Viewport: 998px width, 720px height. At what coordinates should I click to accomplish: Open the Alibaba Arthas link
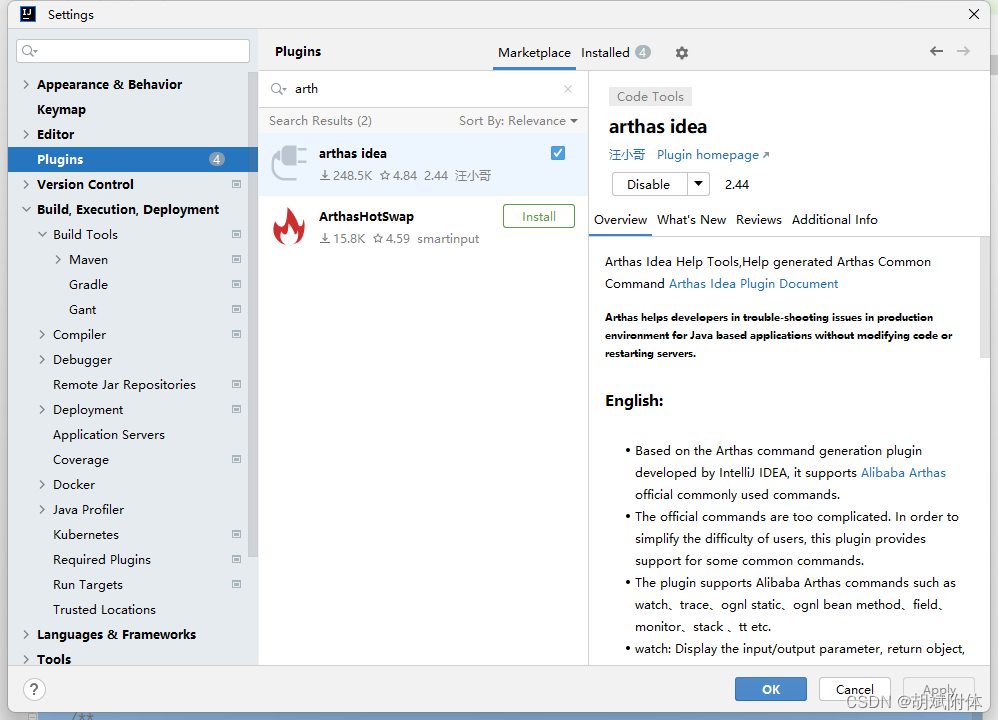(903, 473)
